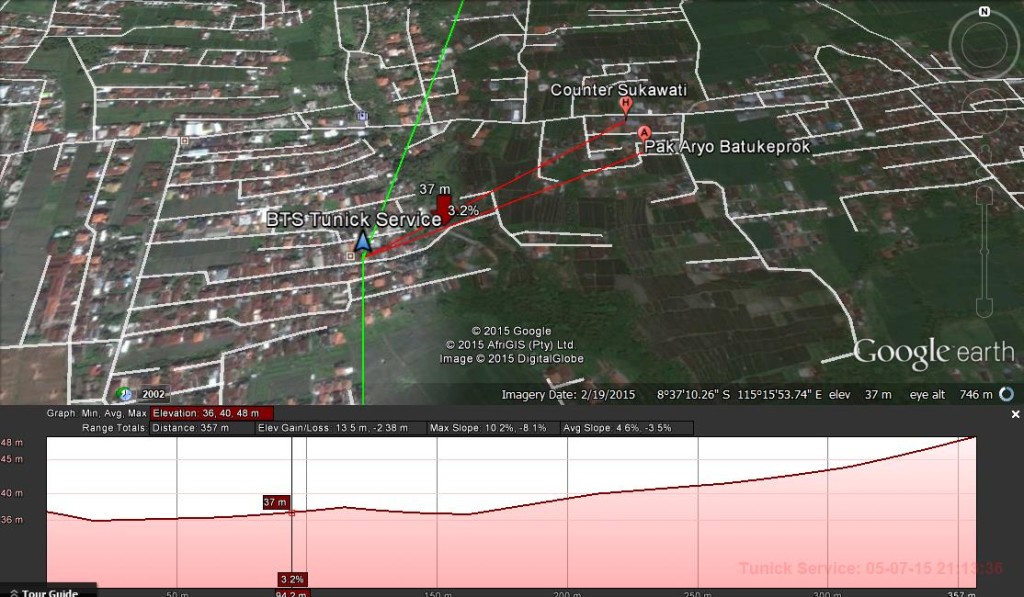Image resolution: width=1024 pixels, height=597 pixels.
Task: Click the Pak Aryo Batukeprok label
Action: click(727, 146)
